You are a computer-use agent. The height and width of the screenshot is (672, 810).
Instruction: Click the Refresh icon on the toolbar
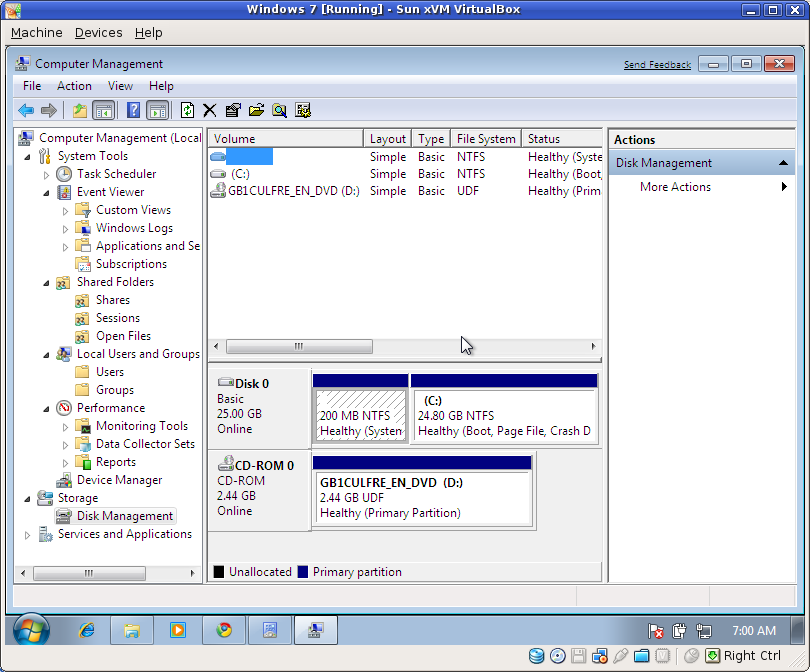tap(188, 110)
